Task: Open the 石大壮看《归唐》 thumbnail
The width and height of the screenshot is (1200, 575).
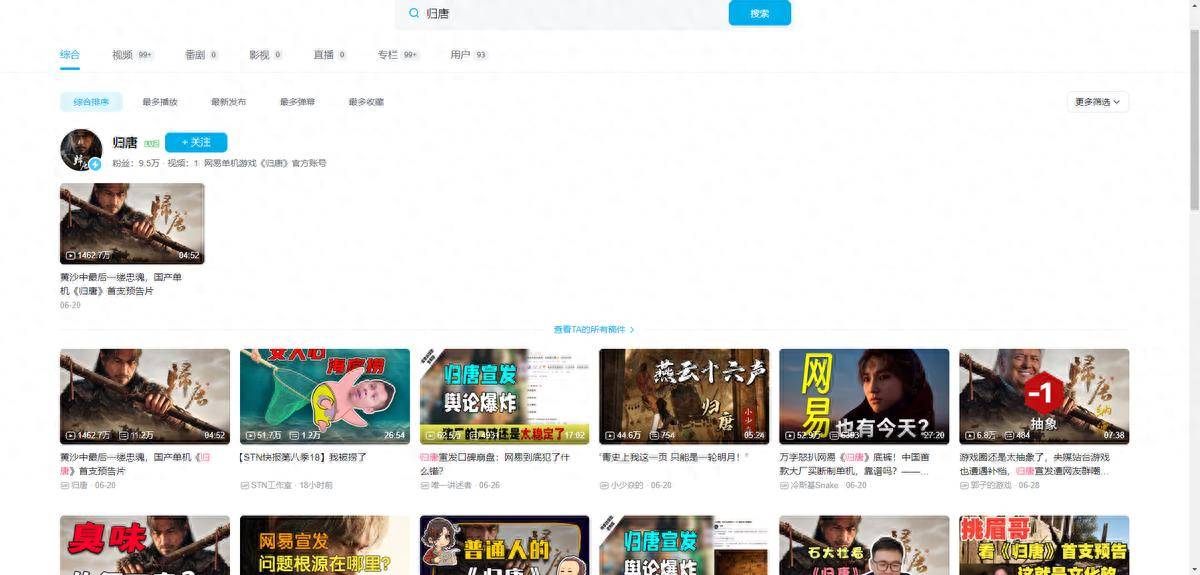Action: (x=864, y=545)
